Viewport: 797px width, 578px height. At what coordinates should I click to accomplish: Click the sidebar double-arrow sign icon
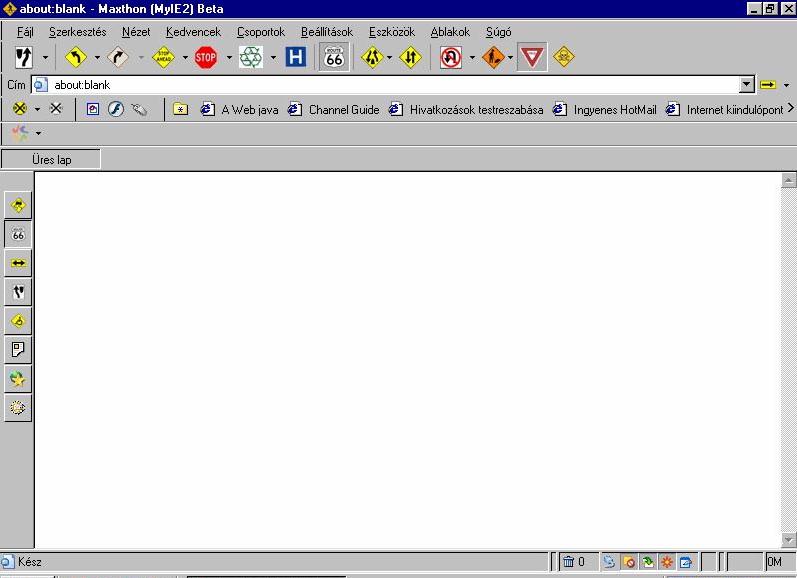(18, 263)
